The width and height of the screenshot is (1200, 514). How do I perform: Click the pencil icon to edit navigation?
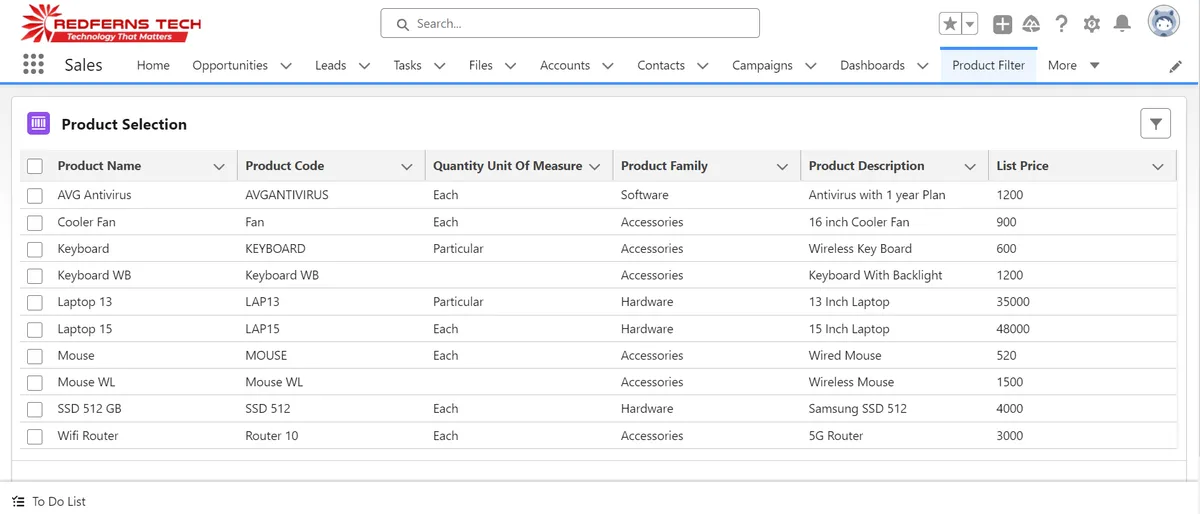tap(1176, 66)
